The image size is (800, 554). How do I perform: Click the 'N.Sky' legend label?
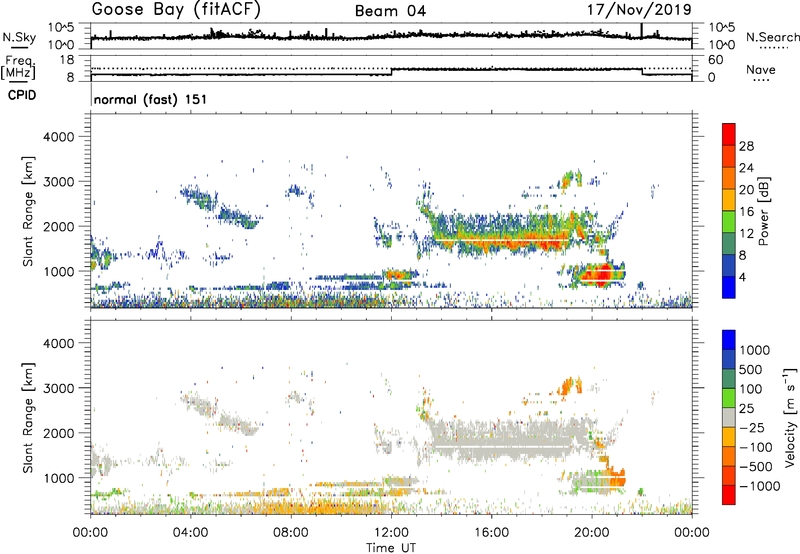[x=19, y=37]
